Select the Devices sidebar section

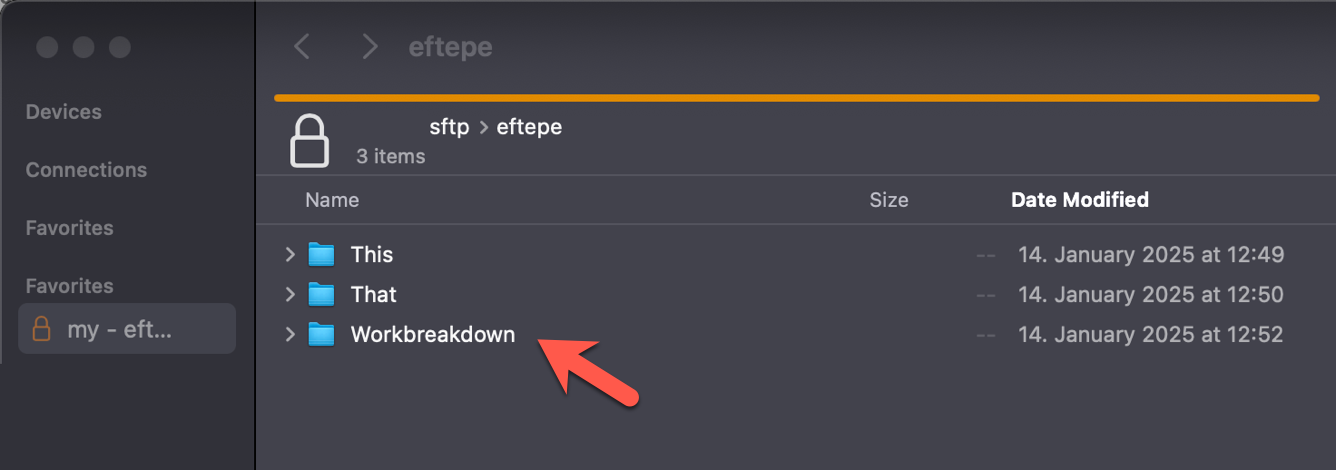pyautogui.click(x=63, y=112)
